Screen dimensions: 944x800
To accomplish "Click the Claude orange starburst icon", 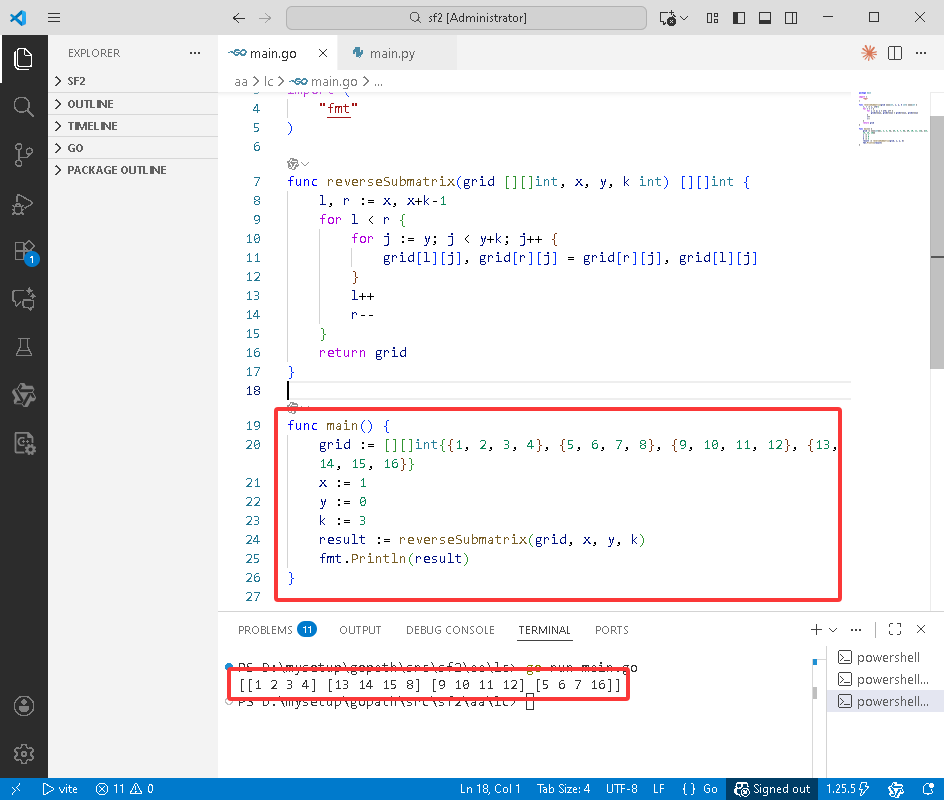I will (869, 53).
